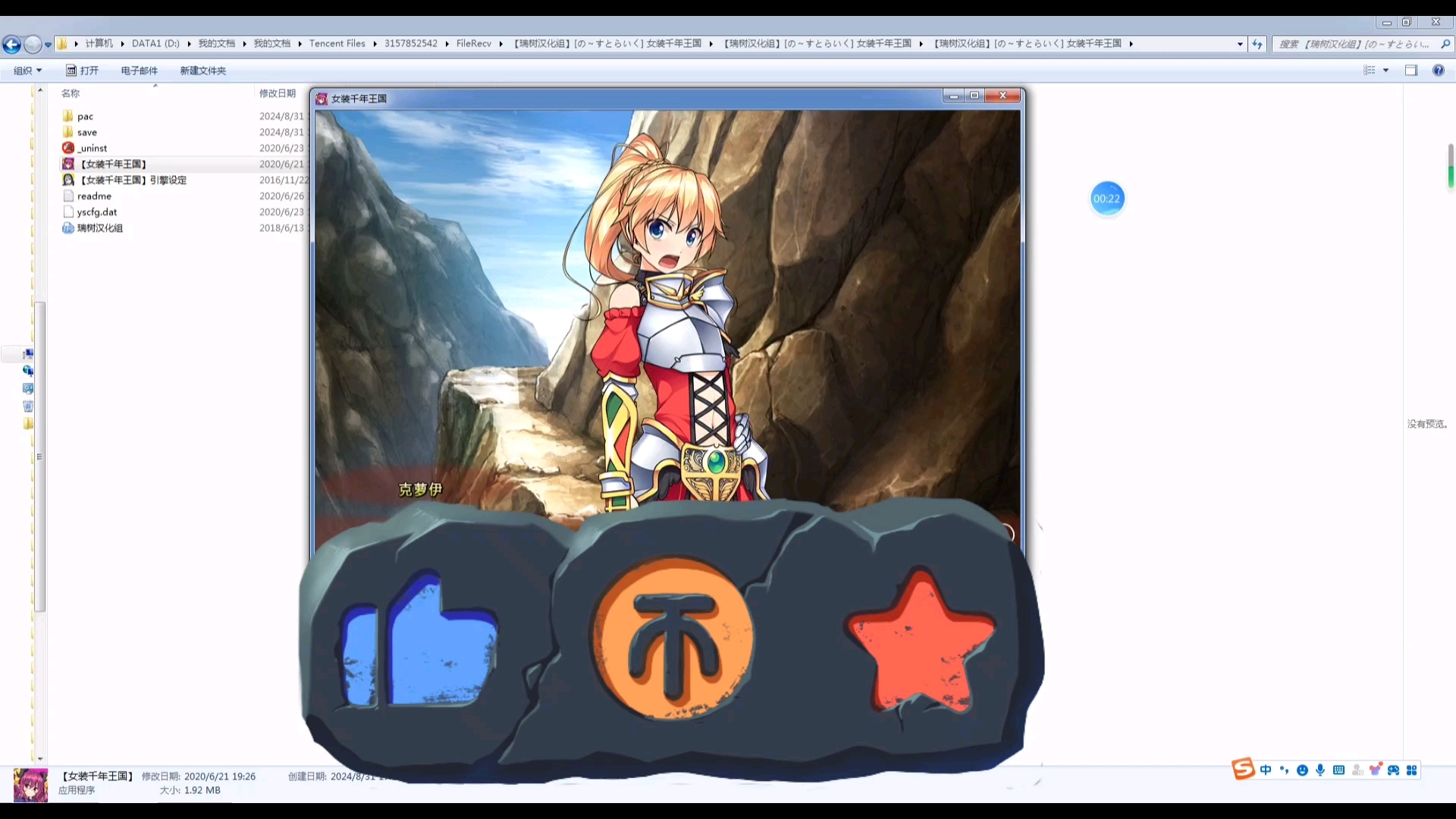Select the save folder
The width and height of the screenshot is (1456, 819).
(x=86, y=132)
